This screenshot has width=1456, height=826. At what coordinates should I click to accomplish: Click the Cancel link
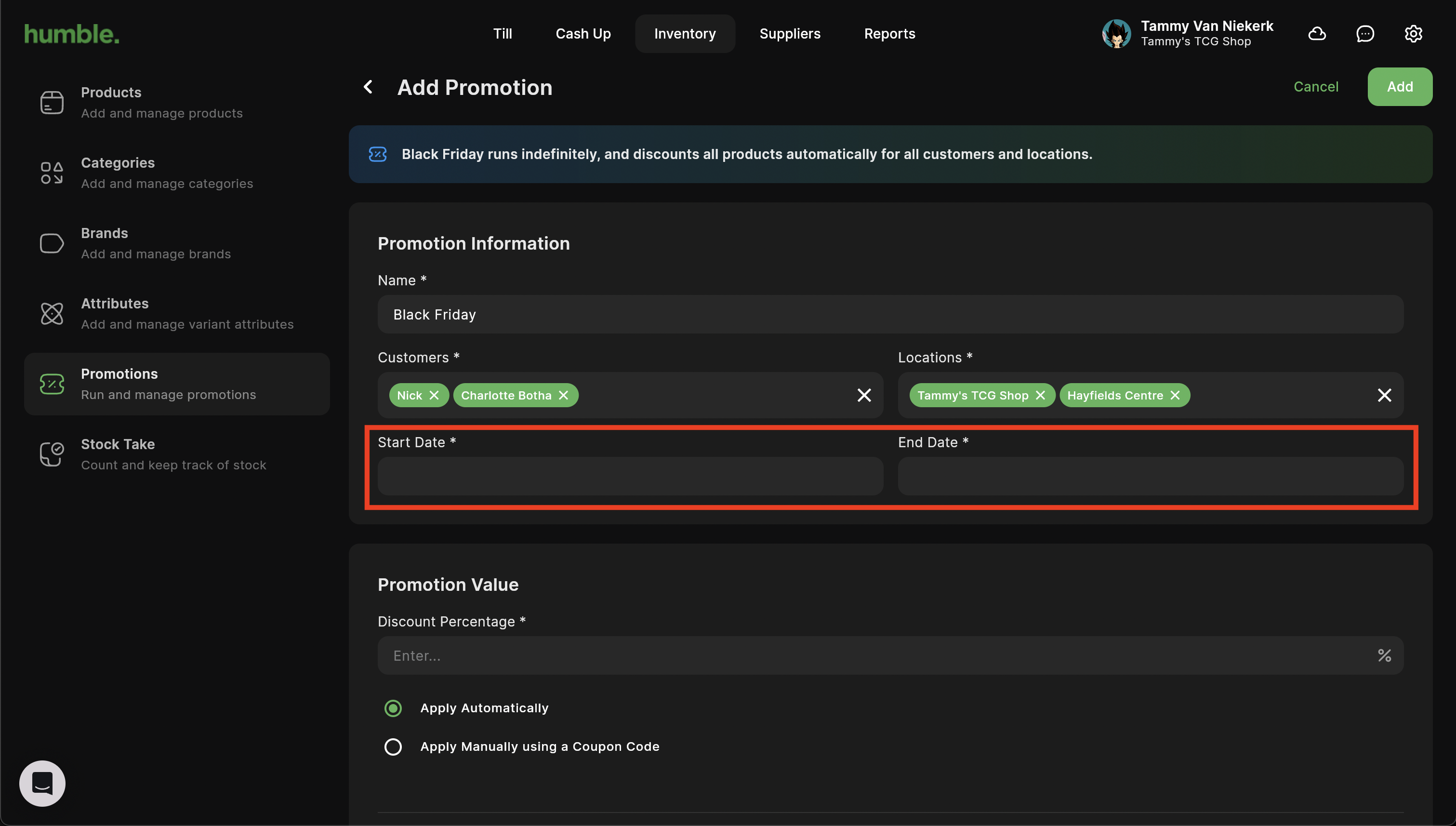pyautogui.click(x=1315, y=87)
